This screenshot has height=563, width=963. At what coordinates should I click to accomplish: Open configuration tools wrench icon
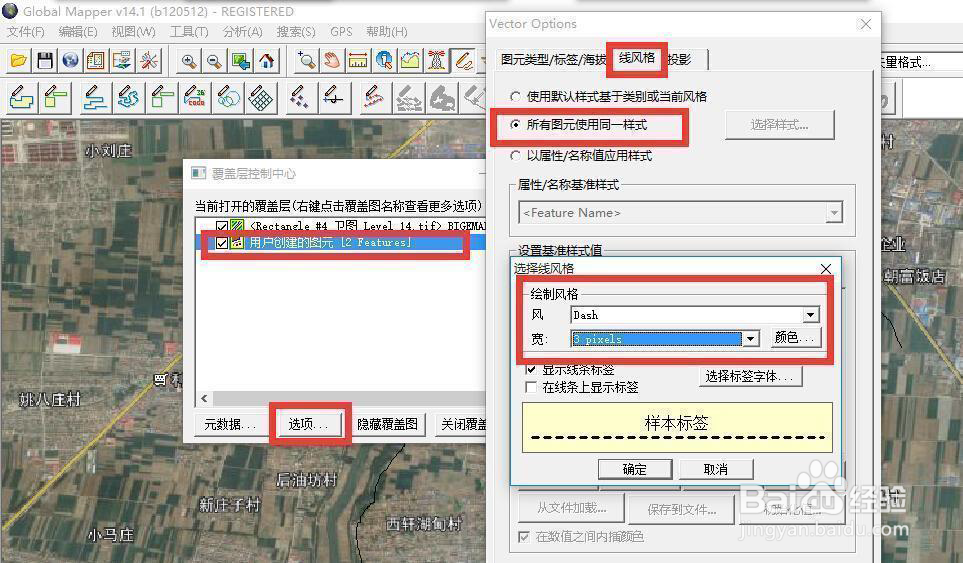point(148,61)
